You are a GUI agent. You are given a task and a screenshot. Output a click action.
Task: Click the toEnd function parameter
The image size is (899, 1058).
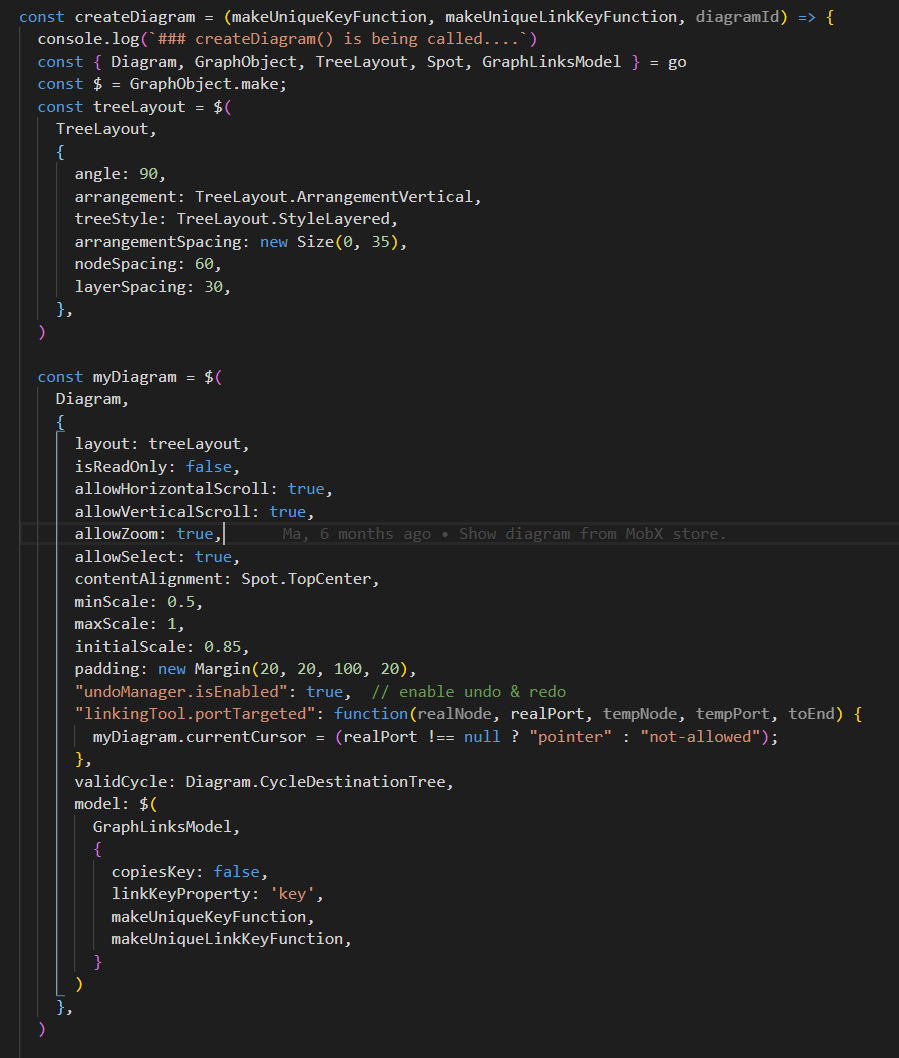pos(811,714)
